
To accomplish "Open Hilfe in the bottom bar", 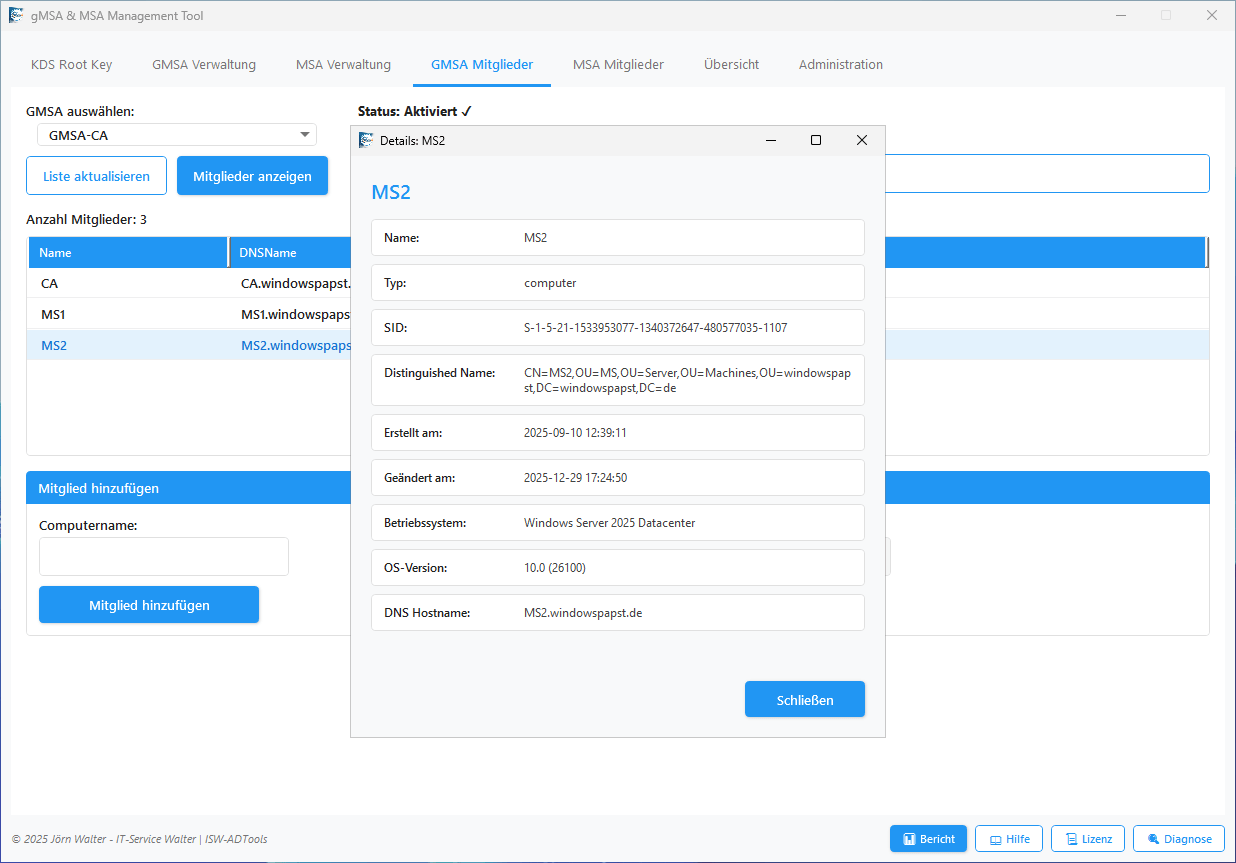I will [1009, 839].
